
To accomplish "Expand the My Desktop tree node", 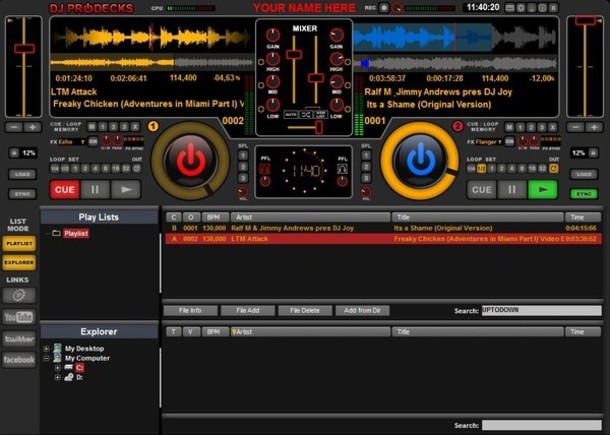I will (46, 349).
